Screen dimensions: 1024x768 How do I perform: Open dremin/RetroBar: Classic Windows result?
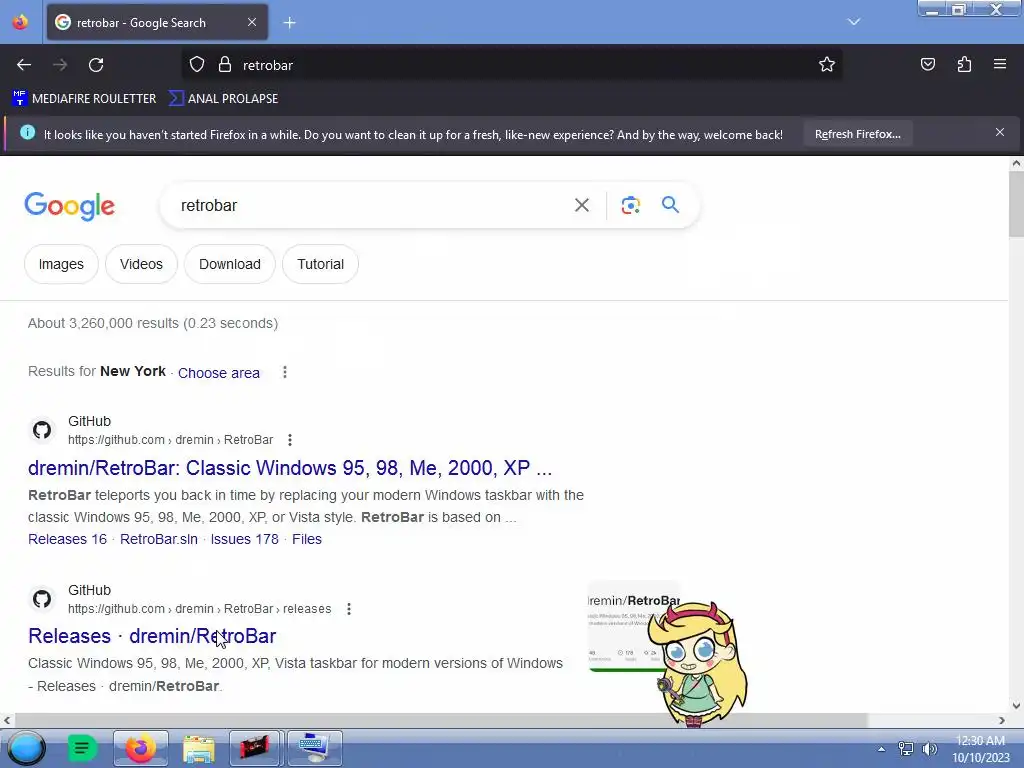(290, 468)
